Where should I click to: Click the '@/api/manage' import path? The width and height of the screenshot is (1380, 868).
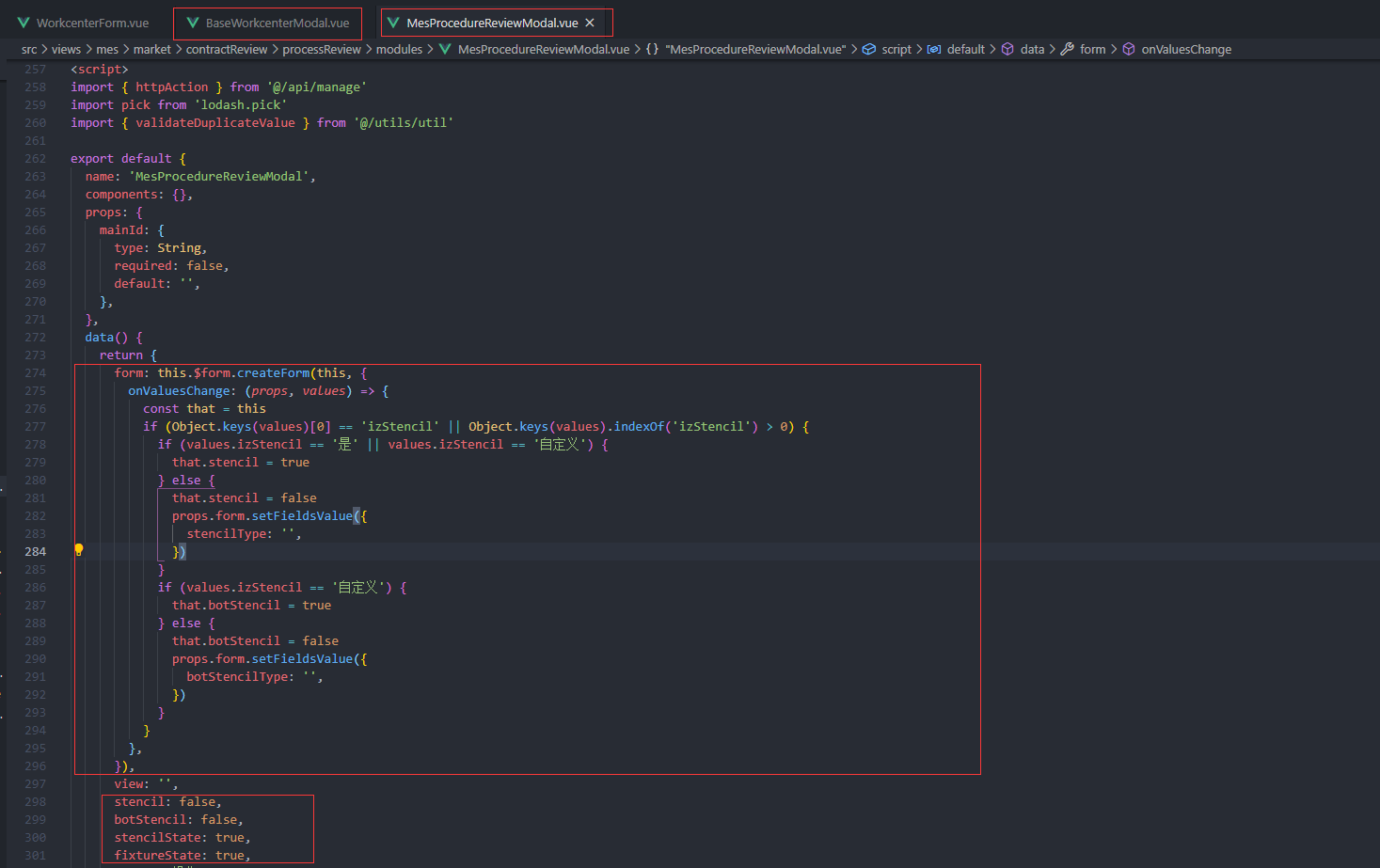point(317,87)
